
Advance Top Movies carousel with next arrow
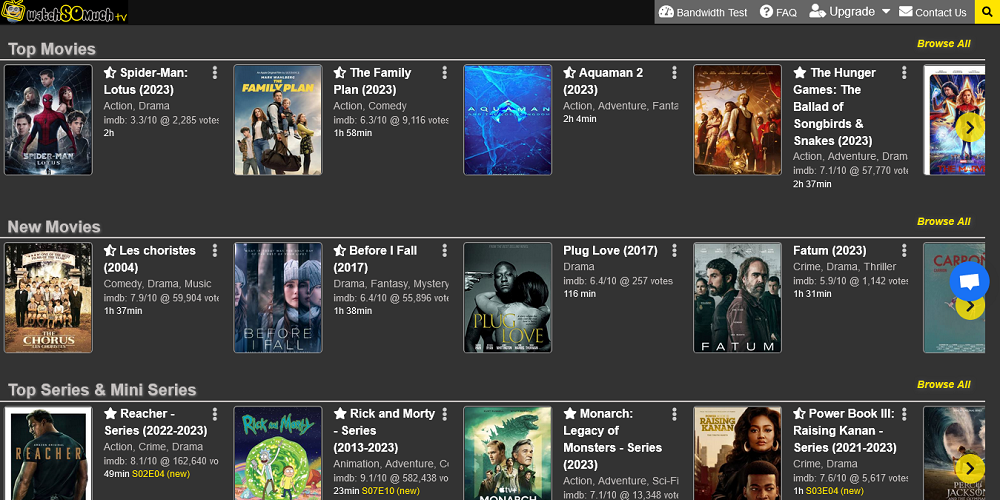pos(969,128)
